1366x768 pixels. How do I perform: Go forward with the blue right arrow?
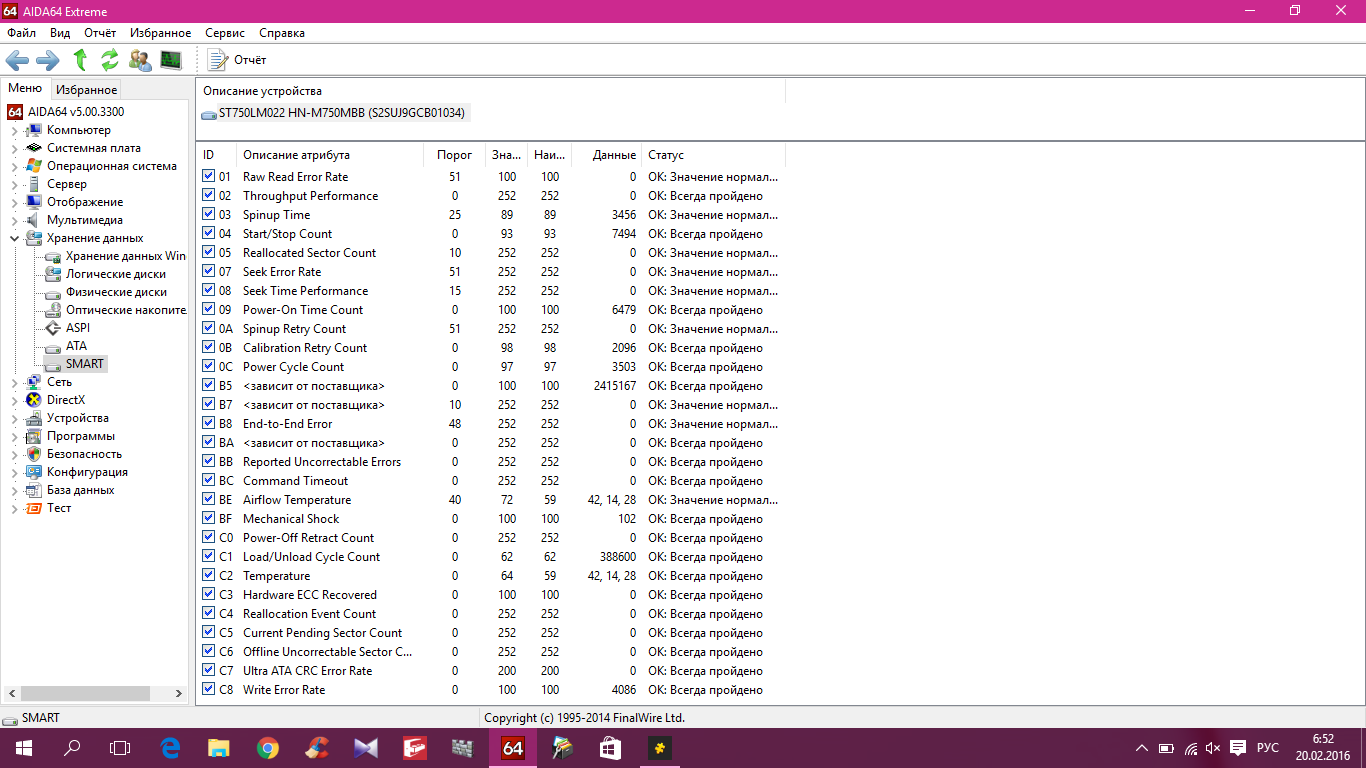(48, 60)
